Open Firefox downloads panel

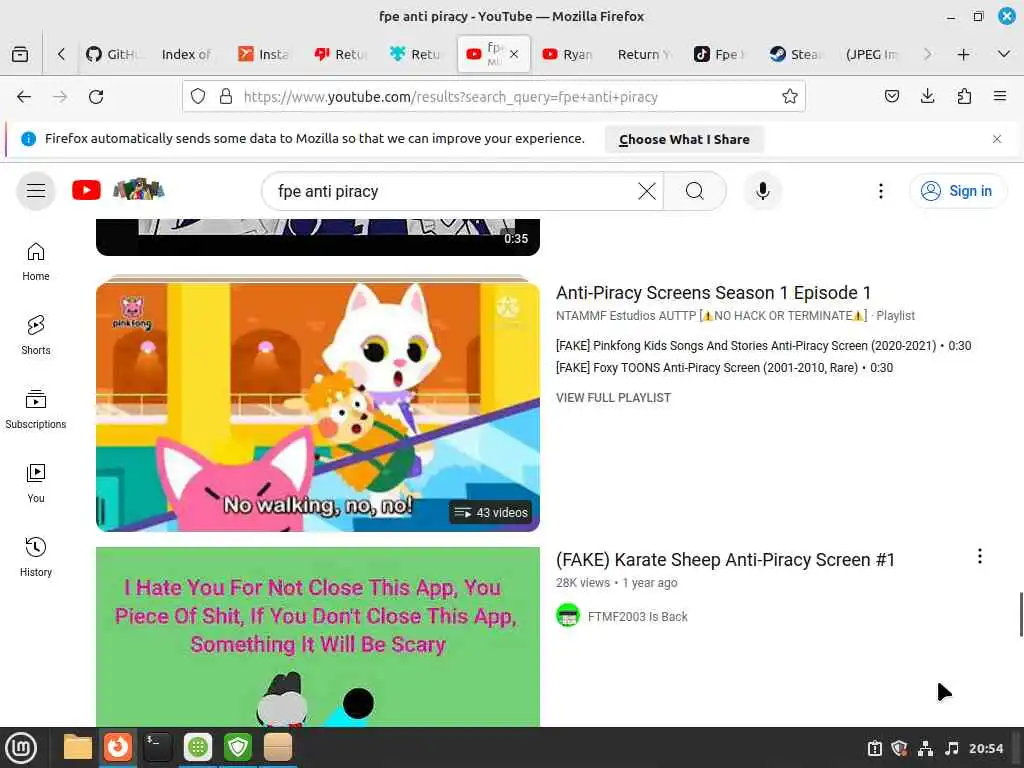click(x=927, y=97)
